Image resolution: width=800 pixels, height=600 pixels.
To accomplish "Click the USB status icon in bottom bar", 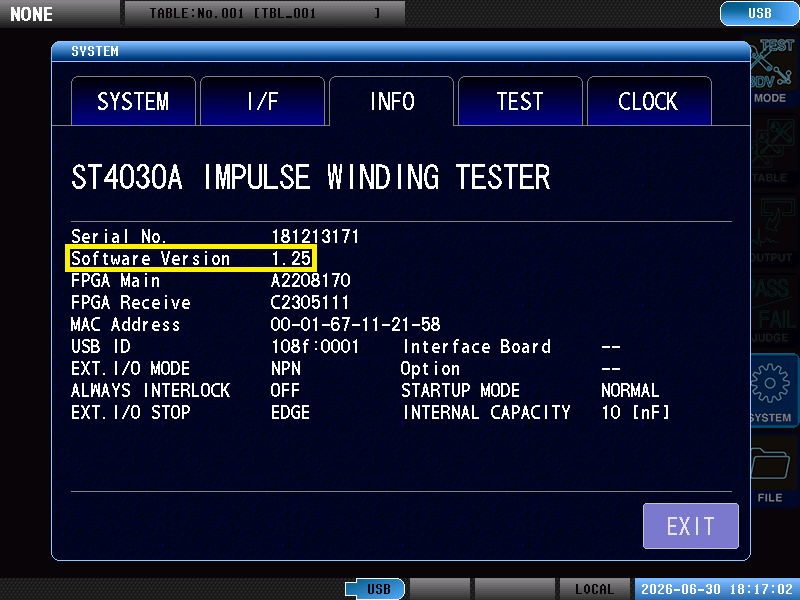I will [x=376, y=589].
